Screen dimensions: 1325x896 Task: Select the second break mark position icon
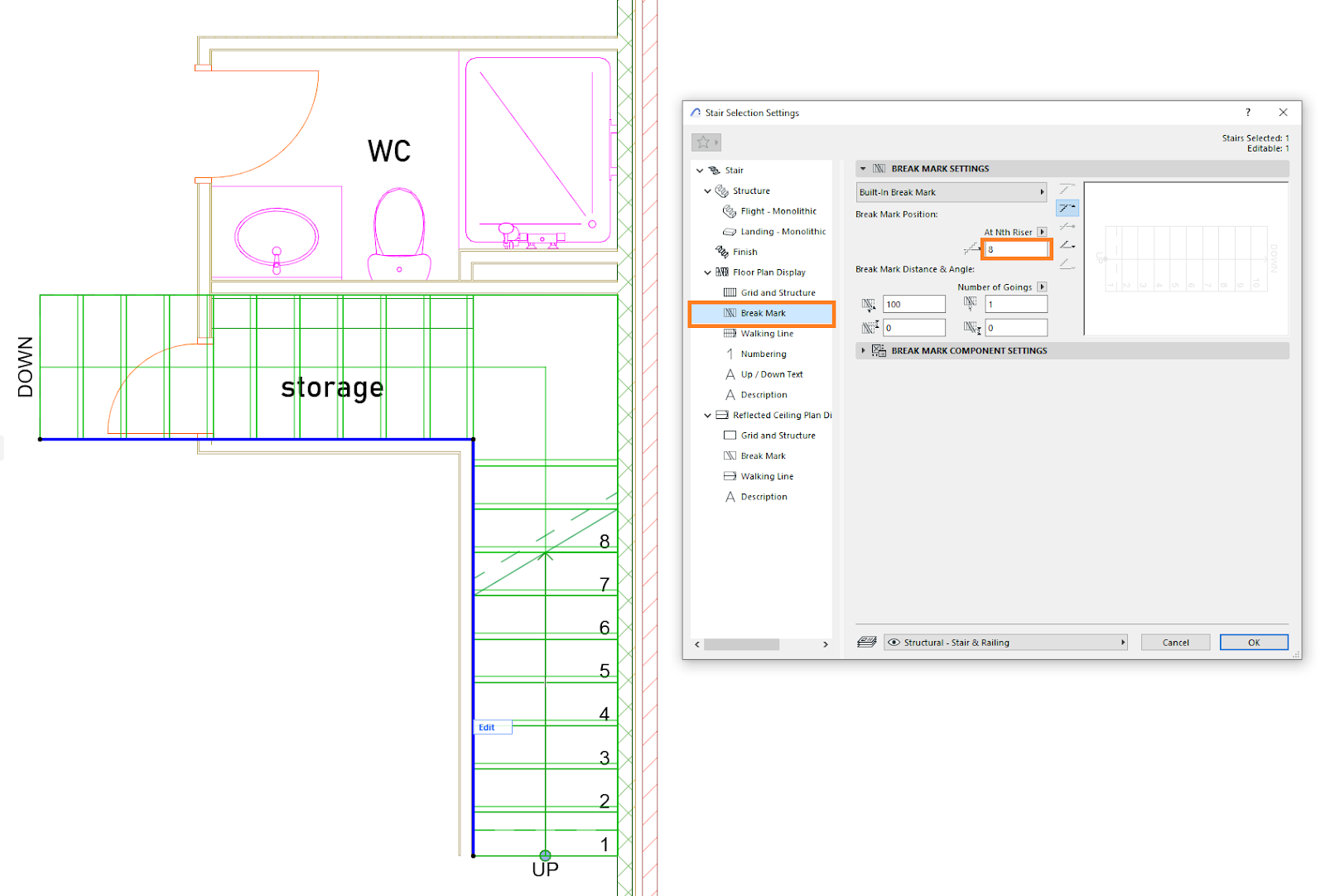click(x=1067, y=208)
